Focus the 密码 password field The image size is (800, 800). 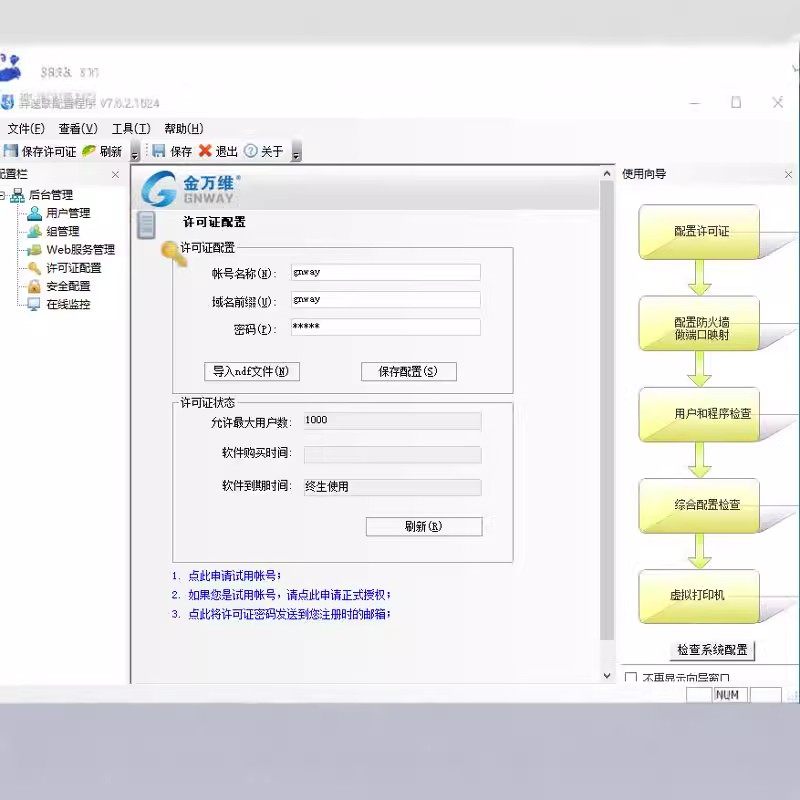pos(386,327)
